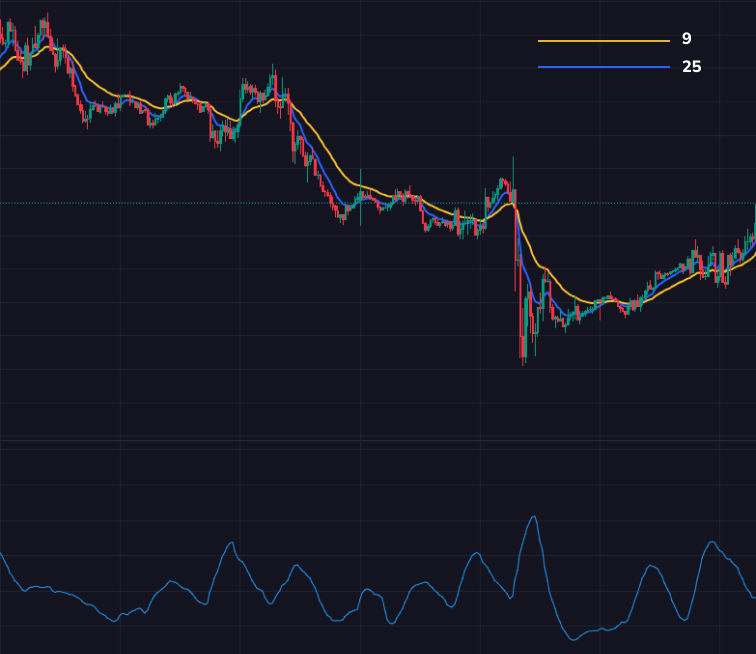The height and width of the screenshot is (654, 756).
Task: Click the last oscillator peak on the right
Action: tap(712, 542)
